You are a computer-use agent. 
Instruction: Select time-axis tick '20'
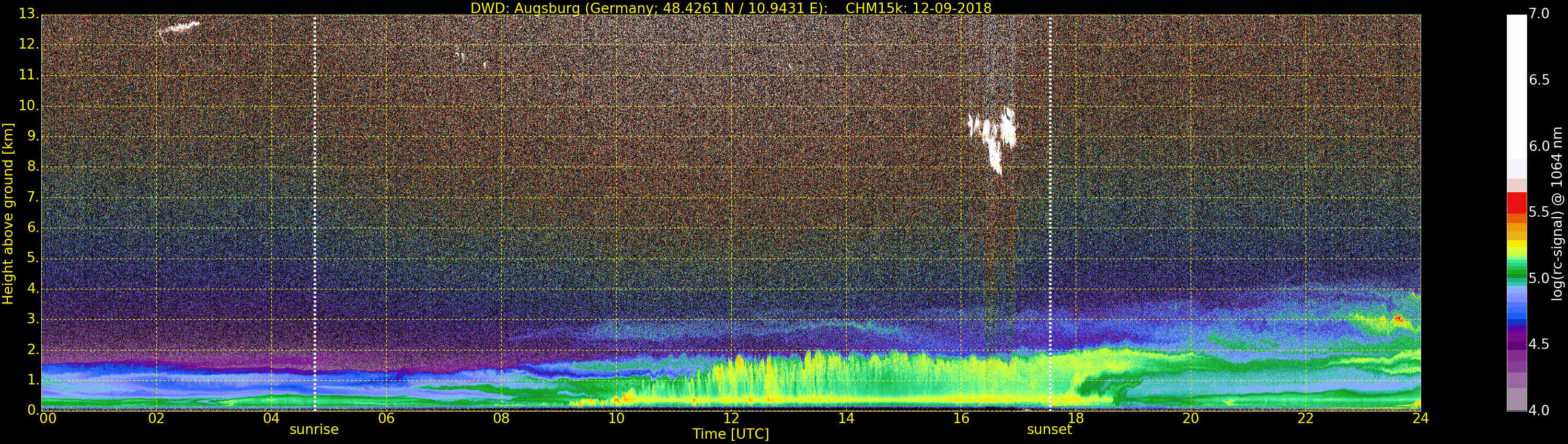(x=1191, y=418)
